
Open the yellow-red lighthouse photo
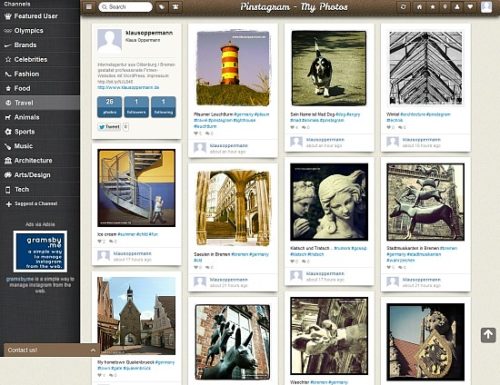click(233, 68)
